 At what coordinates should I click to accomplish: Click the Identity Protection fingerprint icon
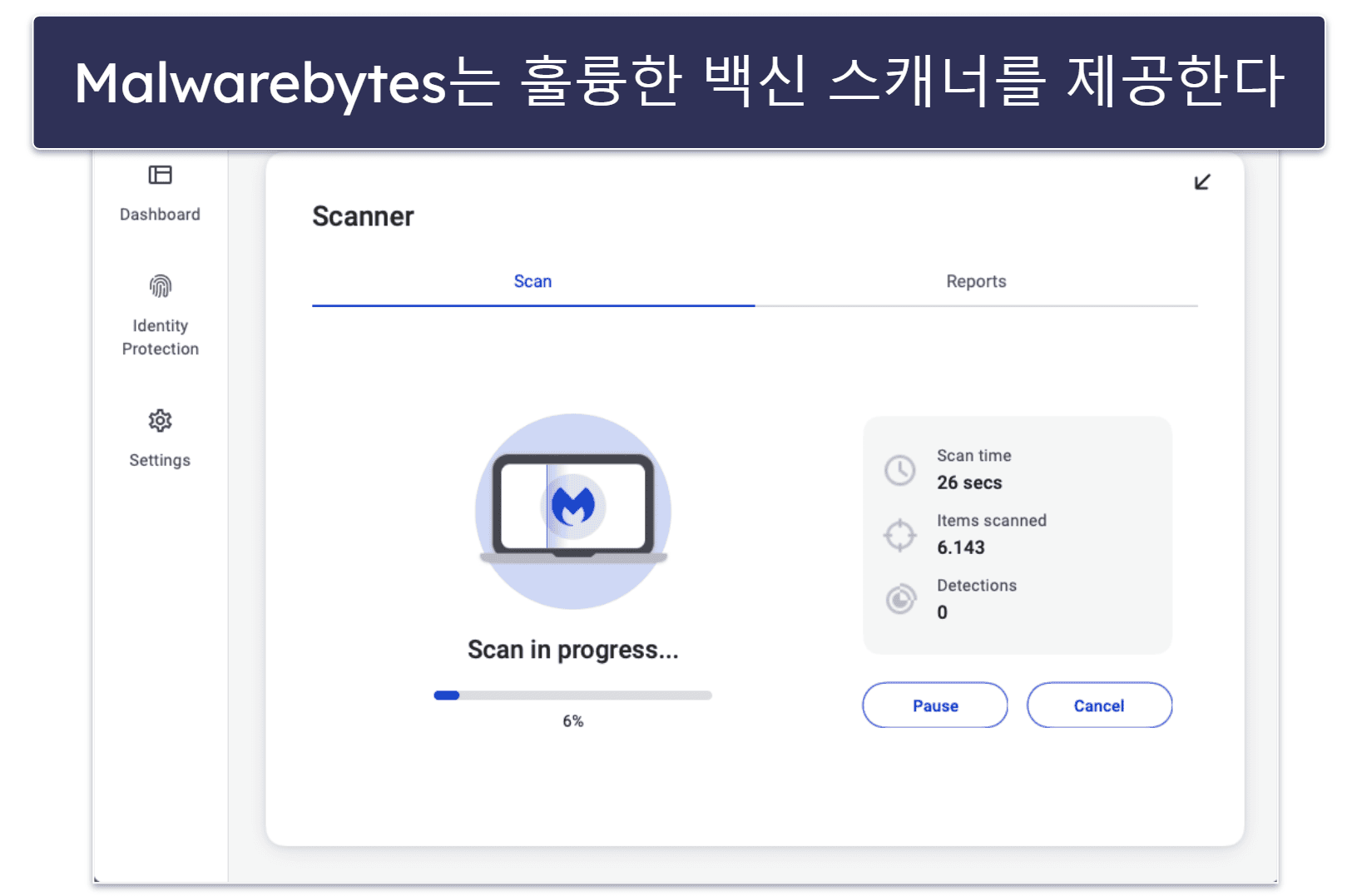[x=160, y=286]
